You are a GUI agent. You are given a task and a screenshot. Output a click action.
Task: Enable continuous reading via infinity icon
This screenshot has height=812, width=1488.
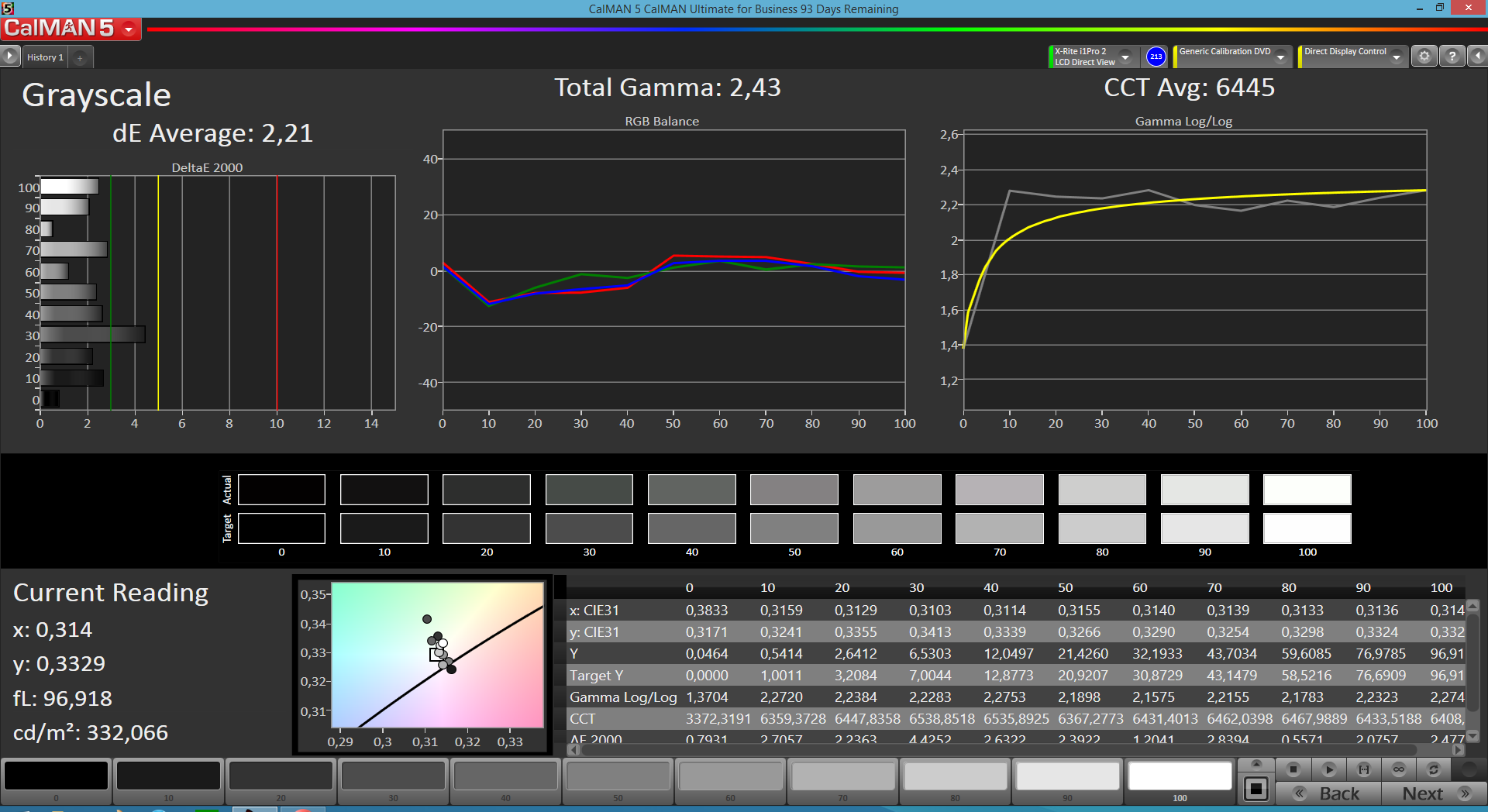(1399, 769)
